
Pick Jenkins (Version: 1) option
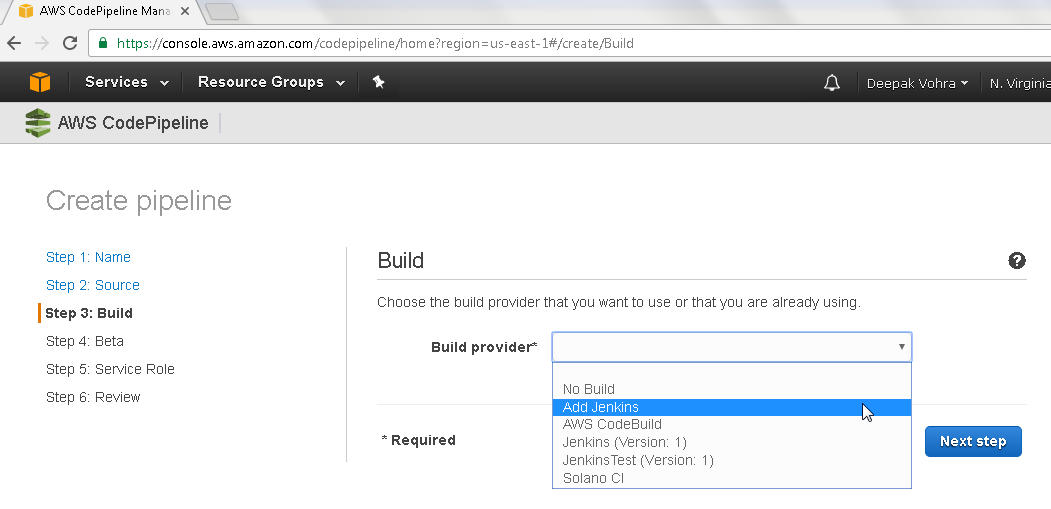(731, 443)
